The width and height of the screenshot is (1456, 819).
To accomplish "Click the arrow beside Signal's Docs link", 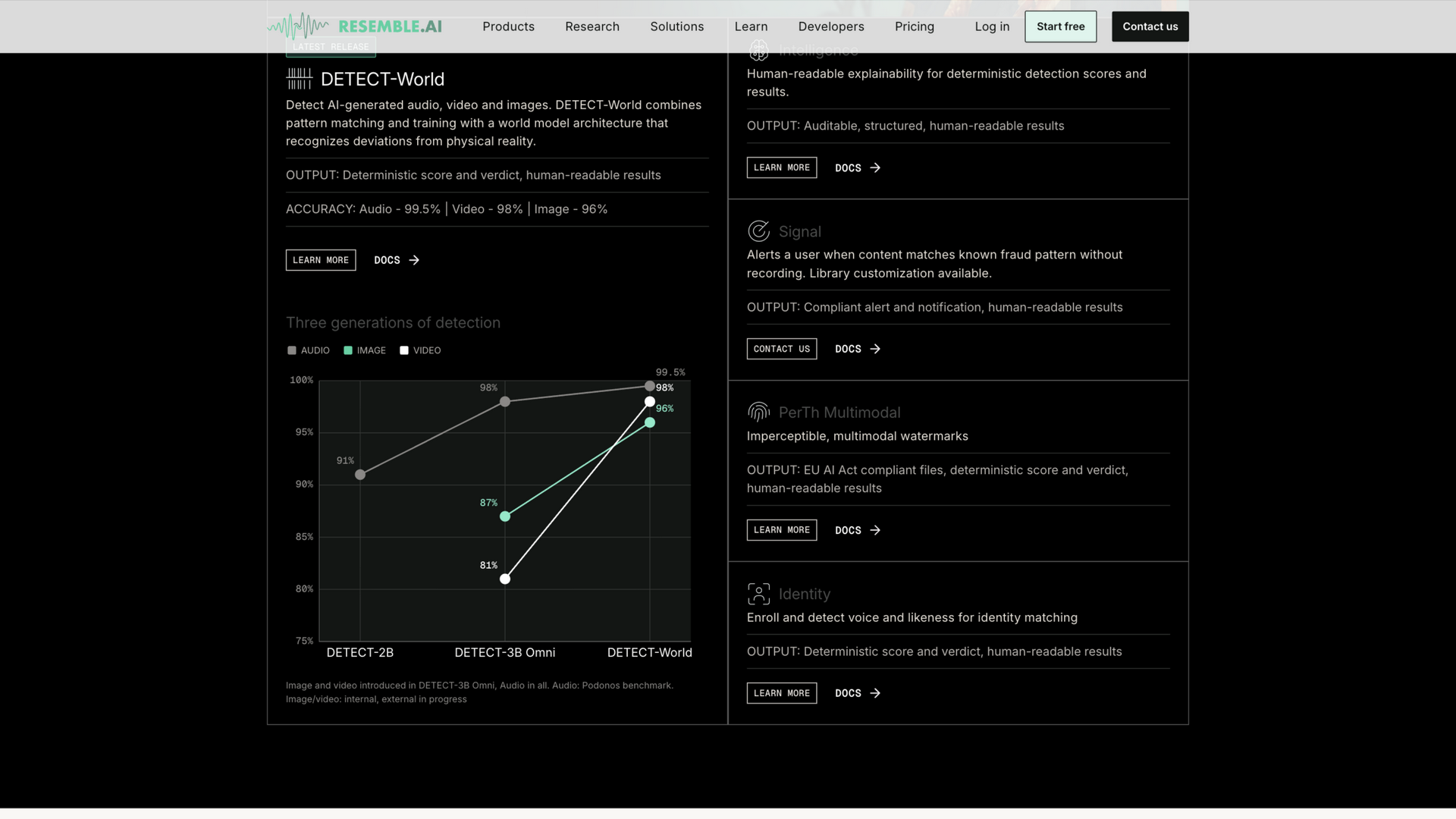I will click(875, 349).
